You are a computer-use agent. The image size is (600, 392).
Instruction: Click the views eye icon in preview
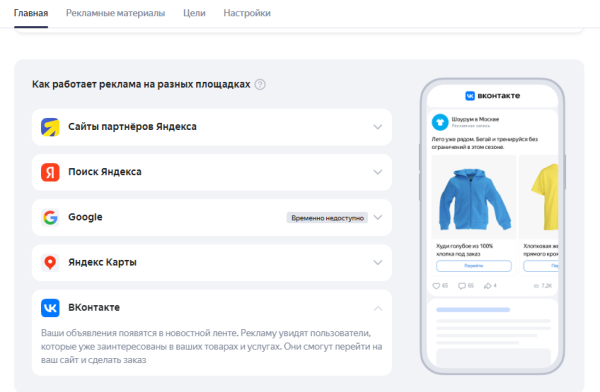tap(536, 286)
